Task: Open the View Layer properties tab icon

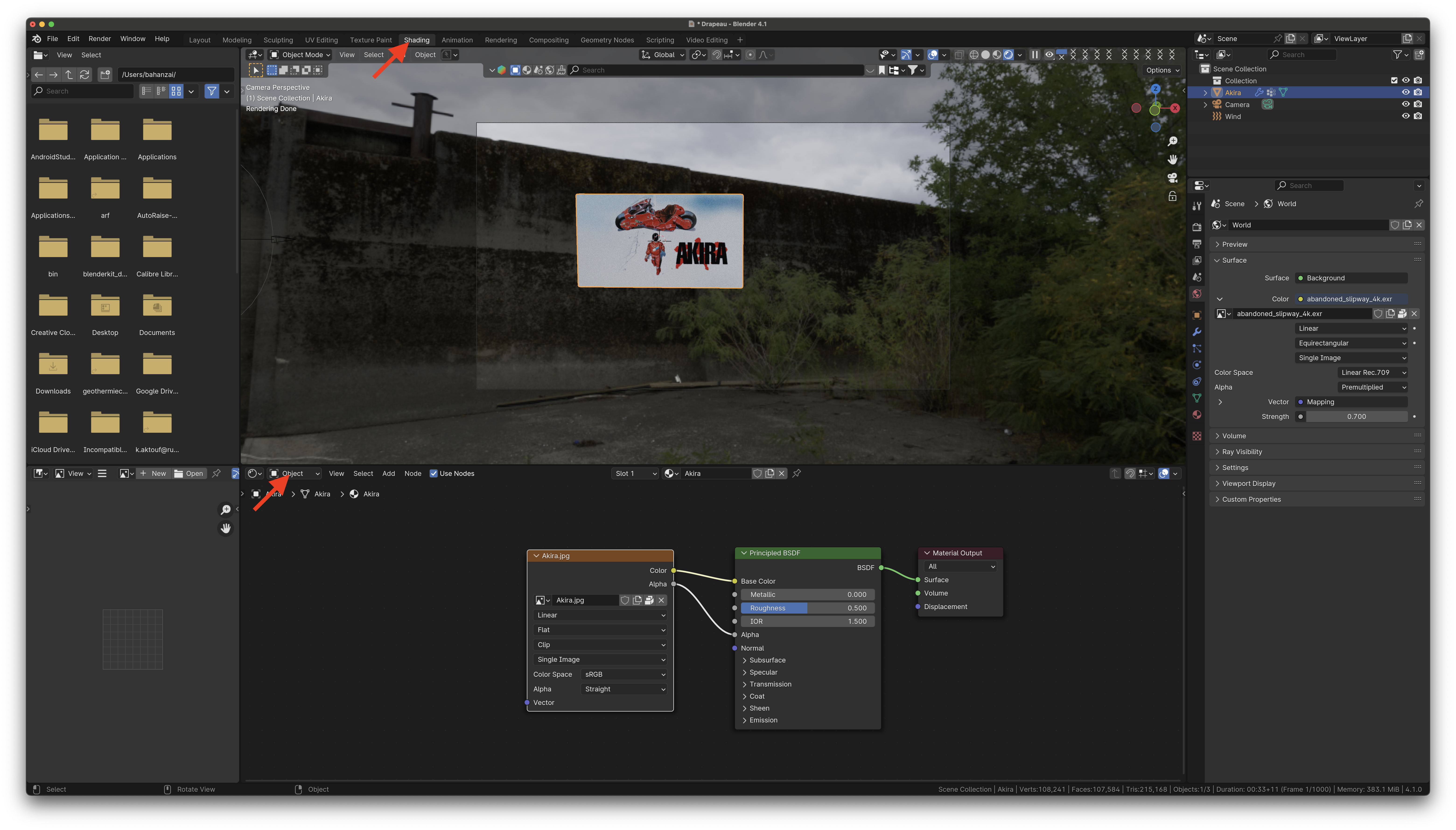Action: pyautogui.click(x=1197, y=261)
